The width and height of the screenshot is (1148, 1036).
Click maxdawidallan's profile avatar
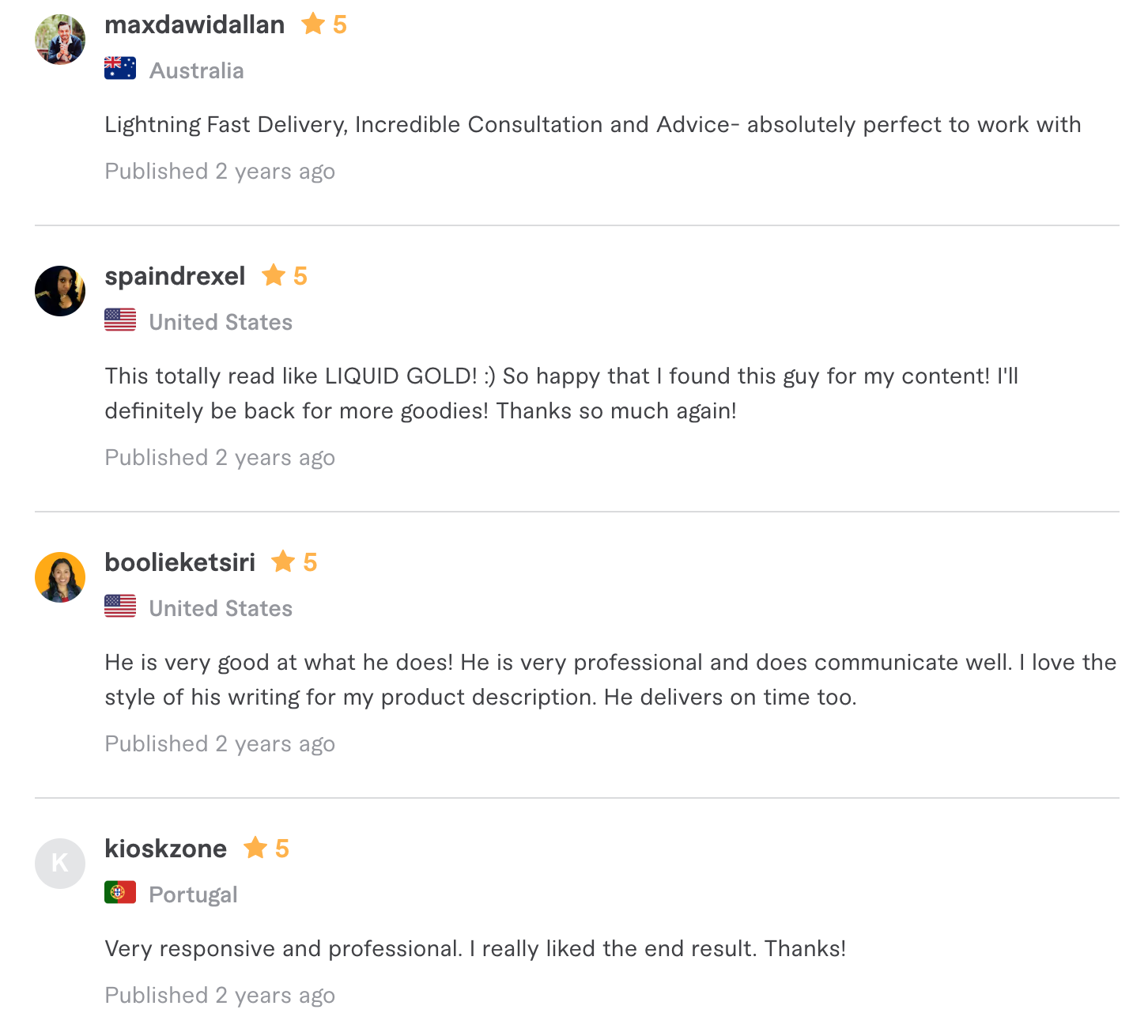(60, 40)
